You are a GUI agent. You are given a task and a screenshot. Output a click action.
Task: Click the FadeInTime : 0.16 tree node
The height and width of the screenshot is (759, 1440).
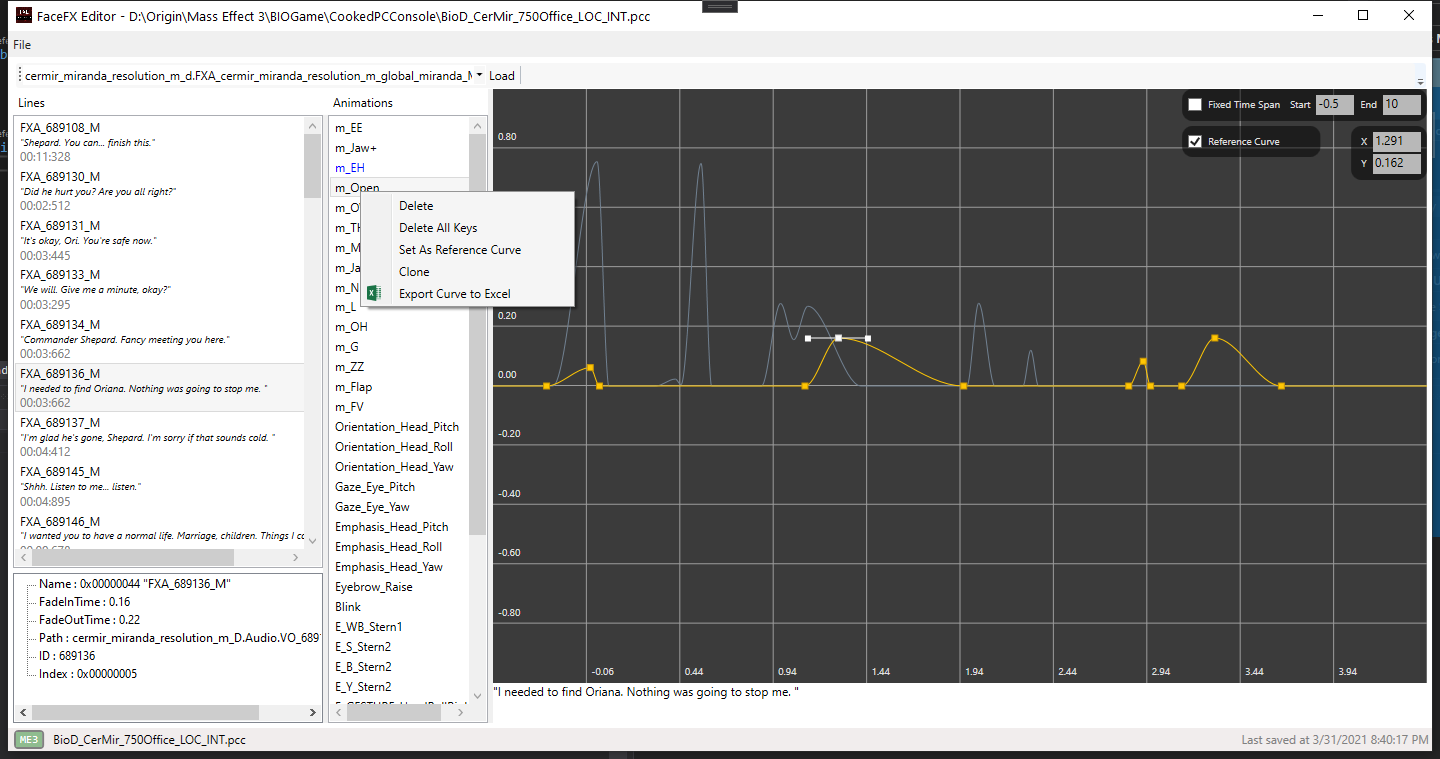pos(85,602)
